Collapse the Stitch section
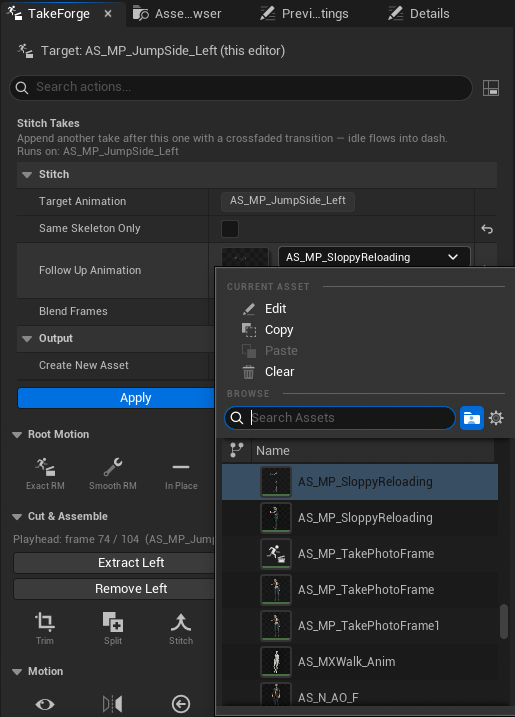Screen dimensions: 515x717 pos(27,175)
